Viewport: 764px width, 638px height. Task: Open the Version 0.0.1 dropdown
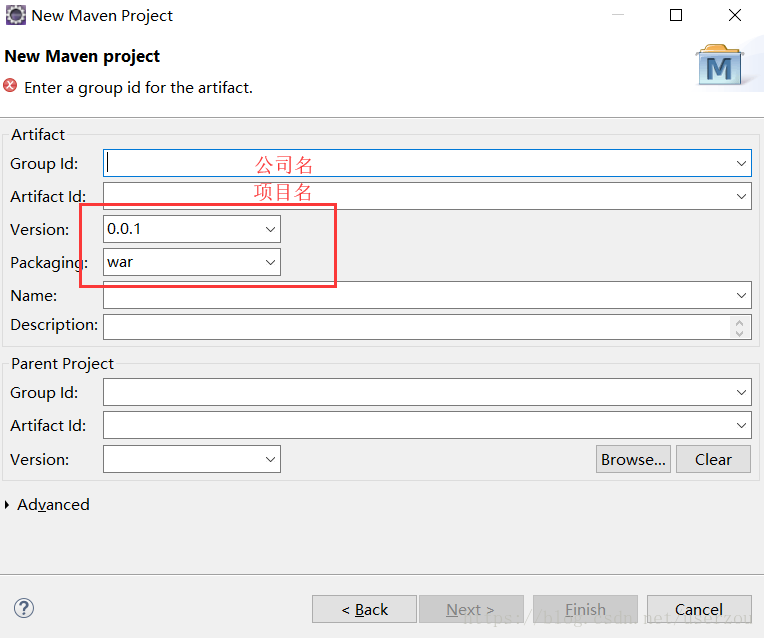coord(270,229)
